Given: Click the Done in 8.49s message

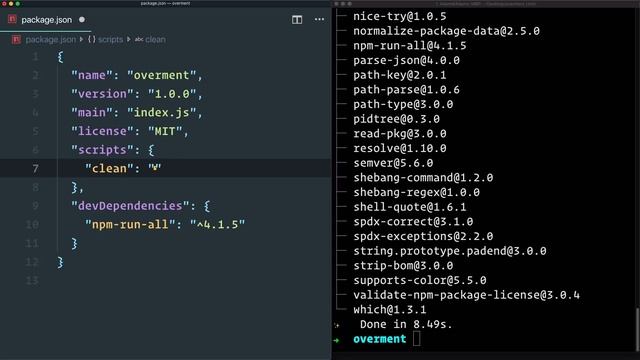Looking at the screenshot, I should tap(406, 324).
